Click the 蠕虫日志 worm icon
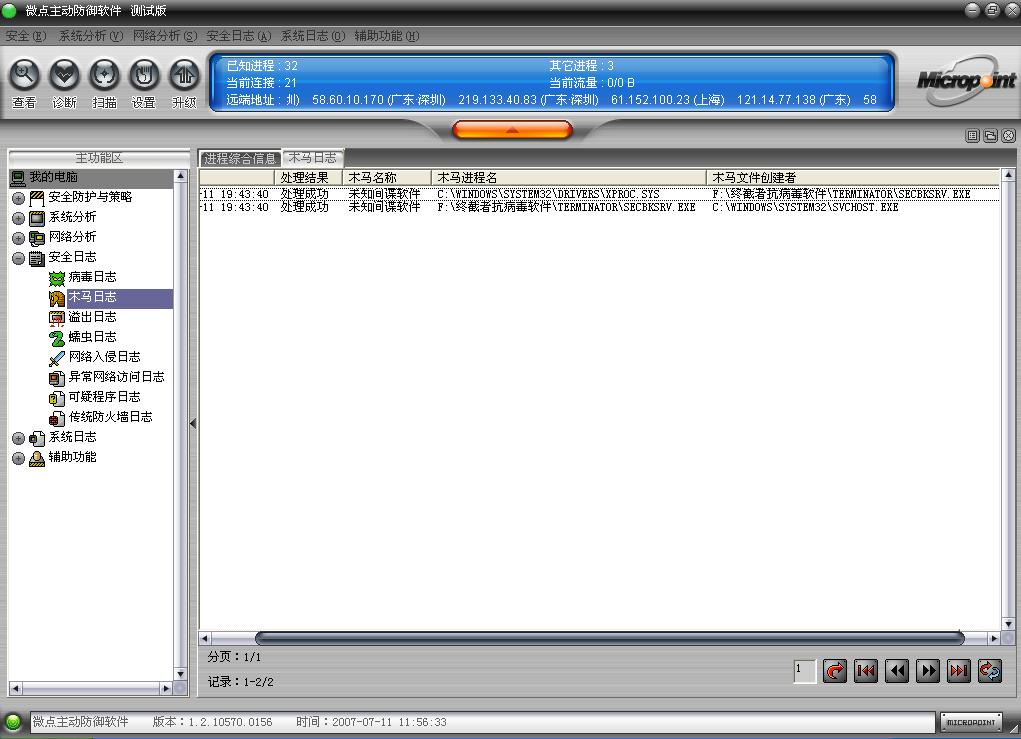Screen dimensions: 1021x739 point(57,338)
